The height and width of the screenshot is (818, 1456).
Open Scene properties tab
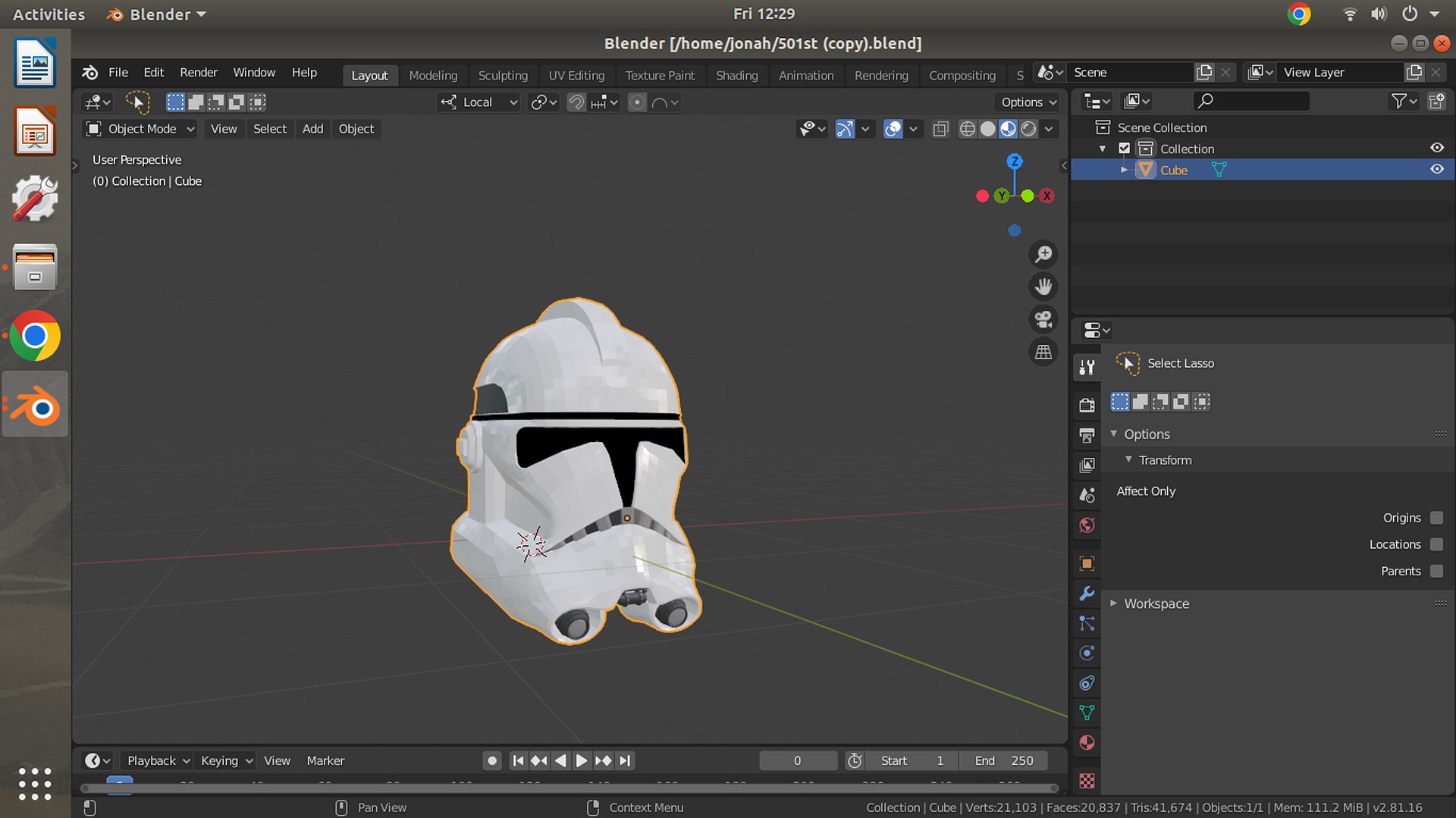[1087, 495]
